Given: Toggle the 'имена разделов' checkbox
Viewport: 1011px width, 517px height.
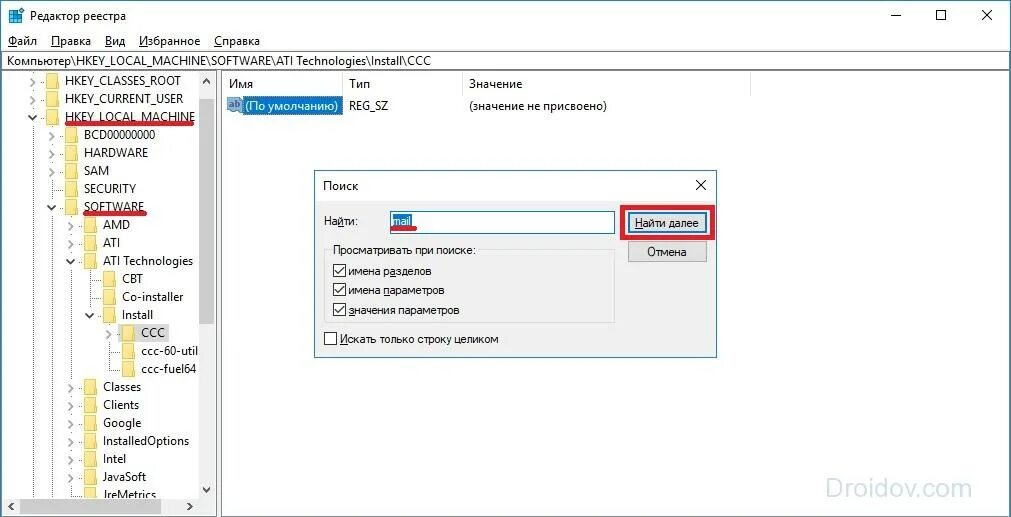Looking at the screenshot, I should point(339,271).
